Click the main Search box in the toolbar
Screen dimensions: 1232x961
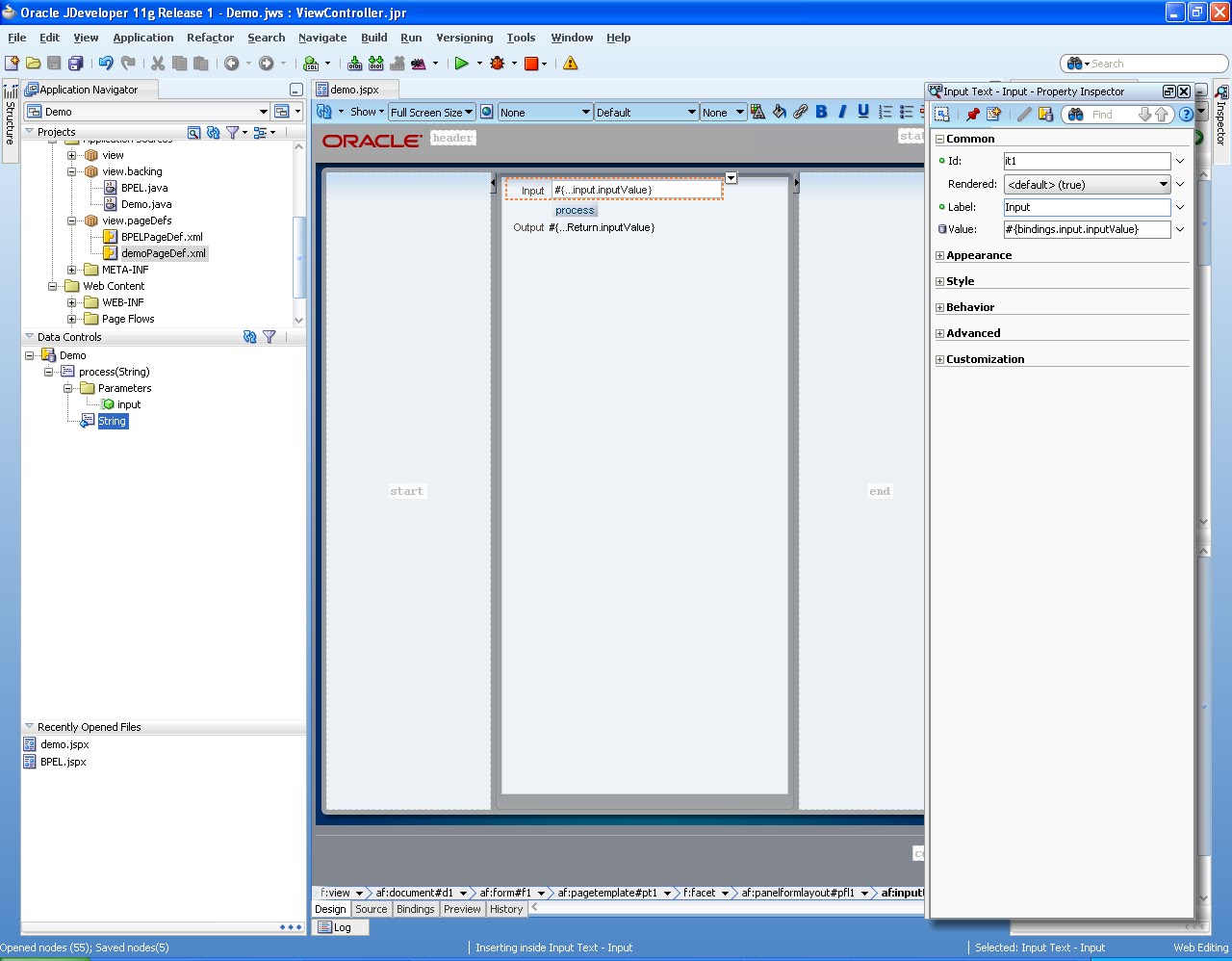(x=1143, y=64)
